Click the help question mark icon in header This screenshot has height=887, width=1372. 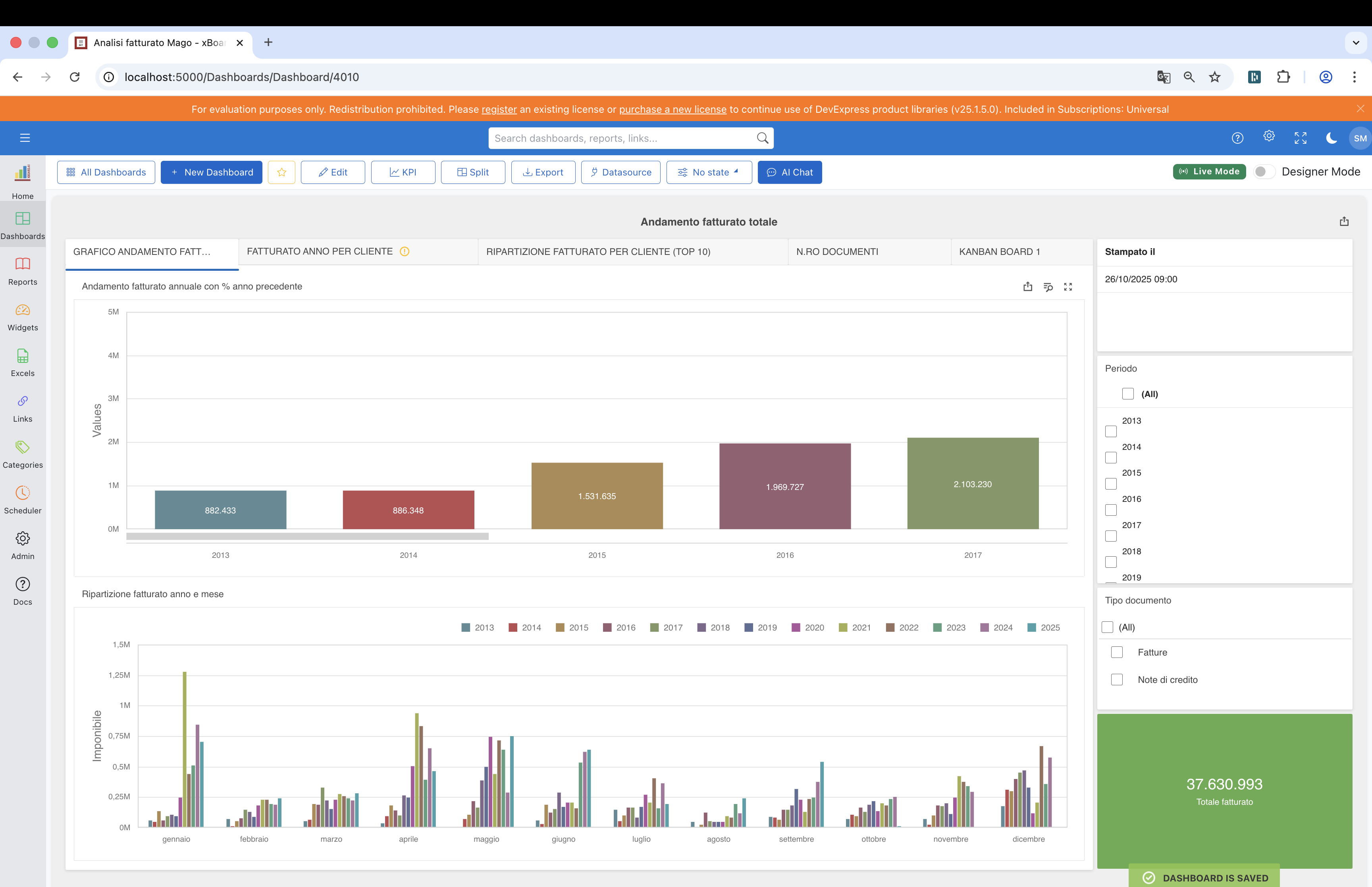(x=1237, y=138)
